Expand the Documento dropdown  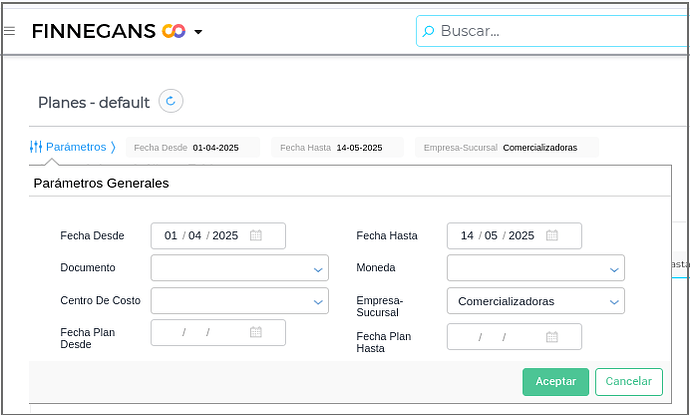[x=318, y=269]
